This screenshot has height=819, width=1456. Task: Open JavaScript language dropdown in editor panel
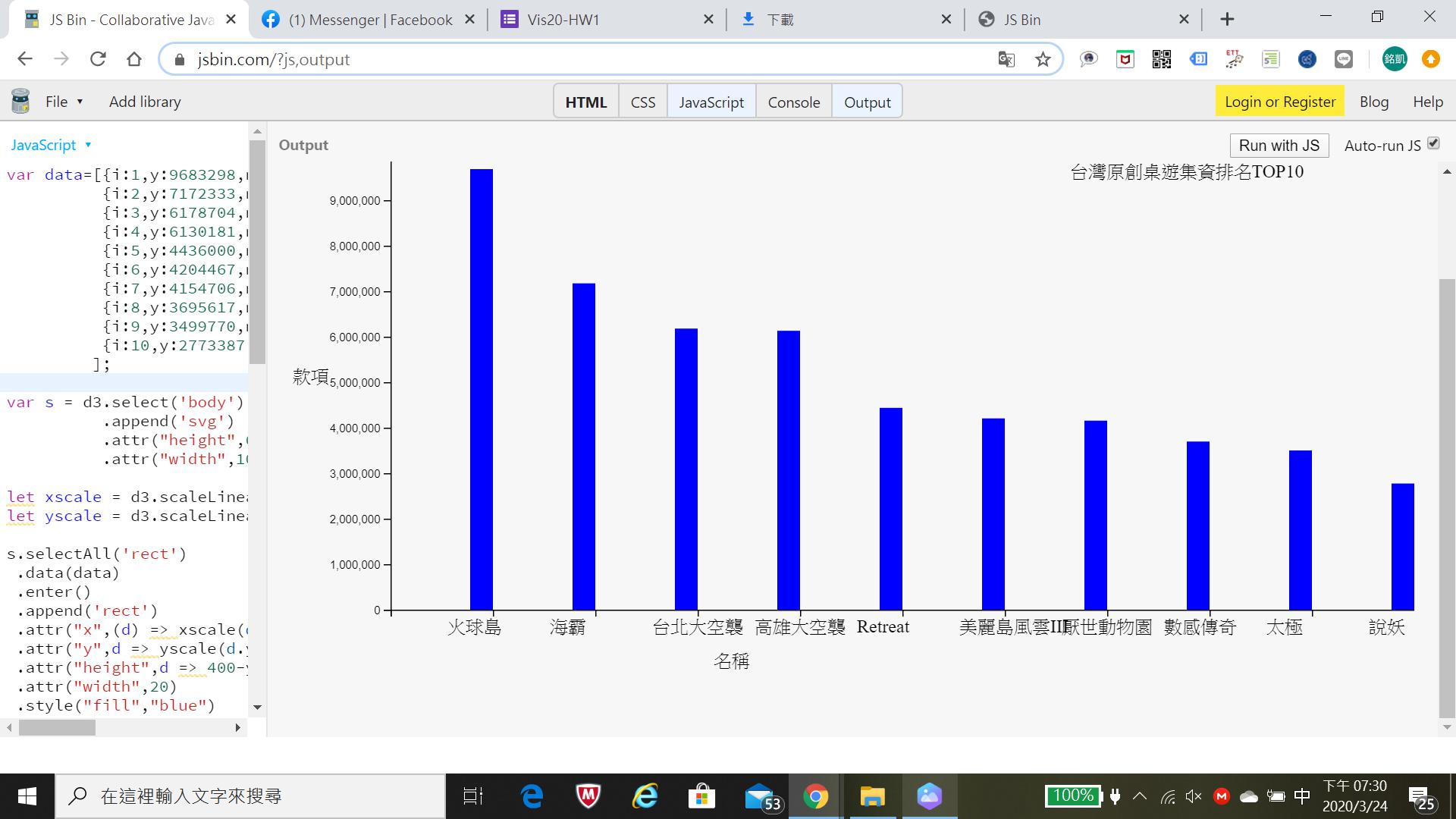click(51, 145)
